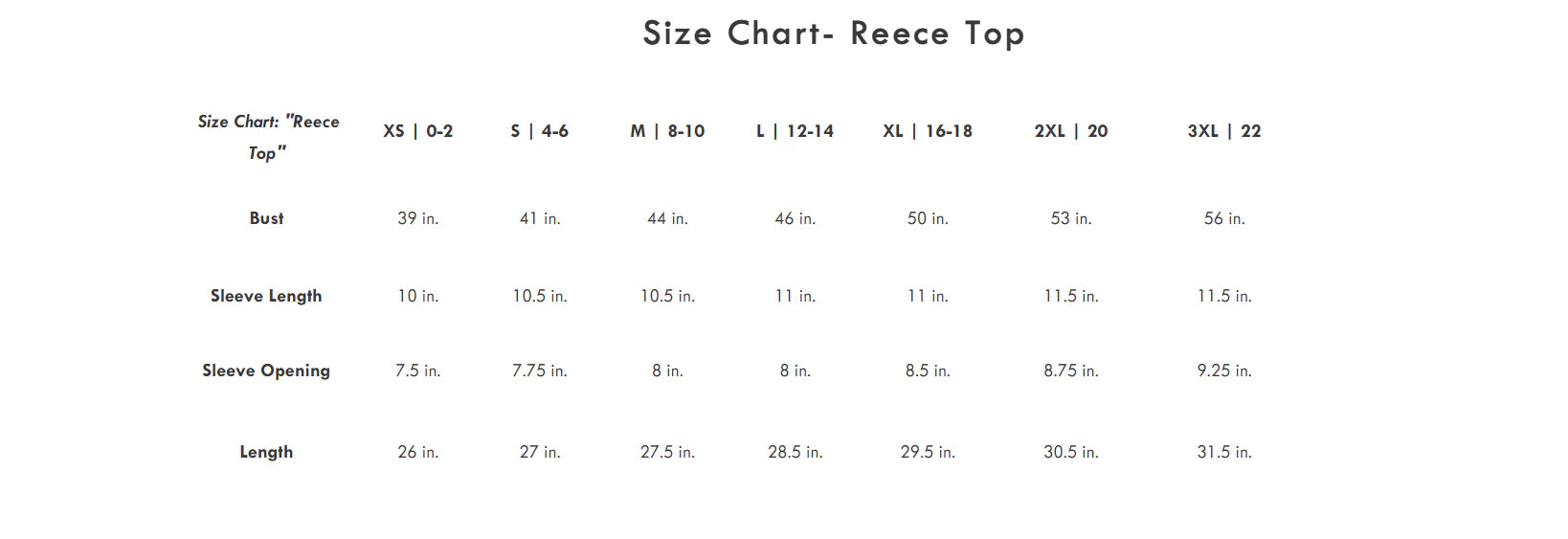Select the 3XL | 22 column header
The height and width of the screenshot is (539, 1568).
1223,131
